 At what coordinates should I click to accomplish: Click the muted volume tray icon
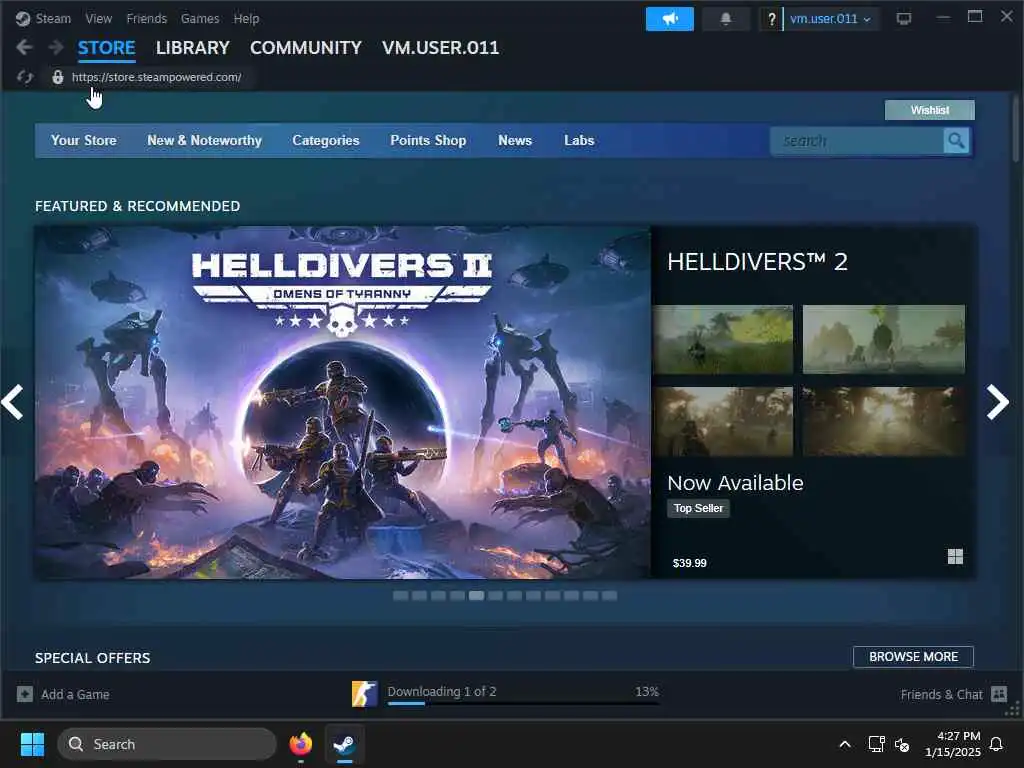(902, 744)
